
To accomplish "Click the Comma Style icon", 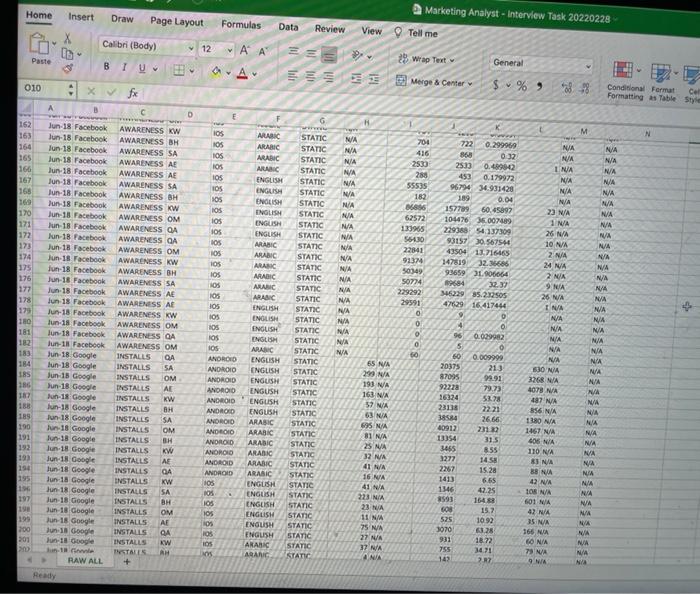I will 539,86.
